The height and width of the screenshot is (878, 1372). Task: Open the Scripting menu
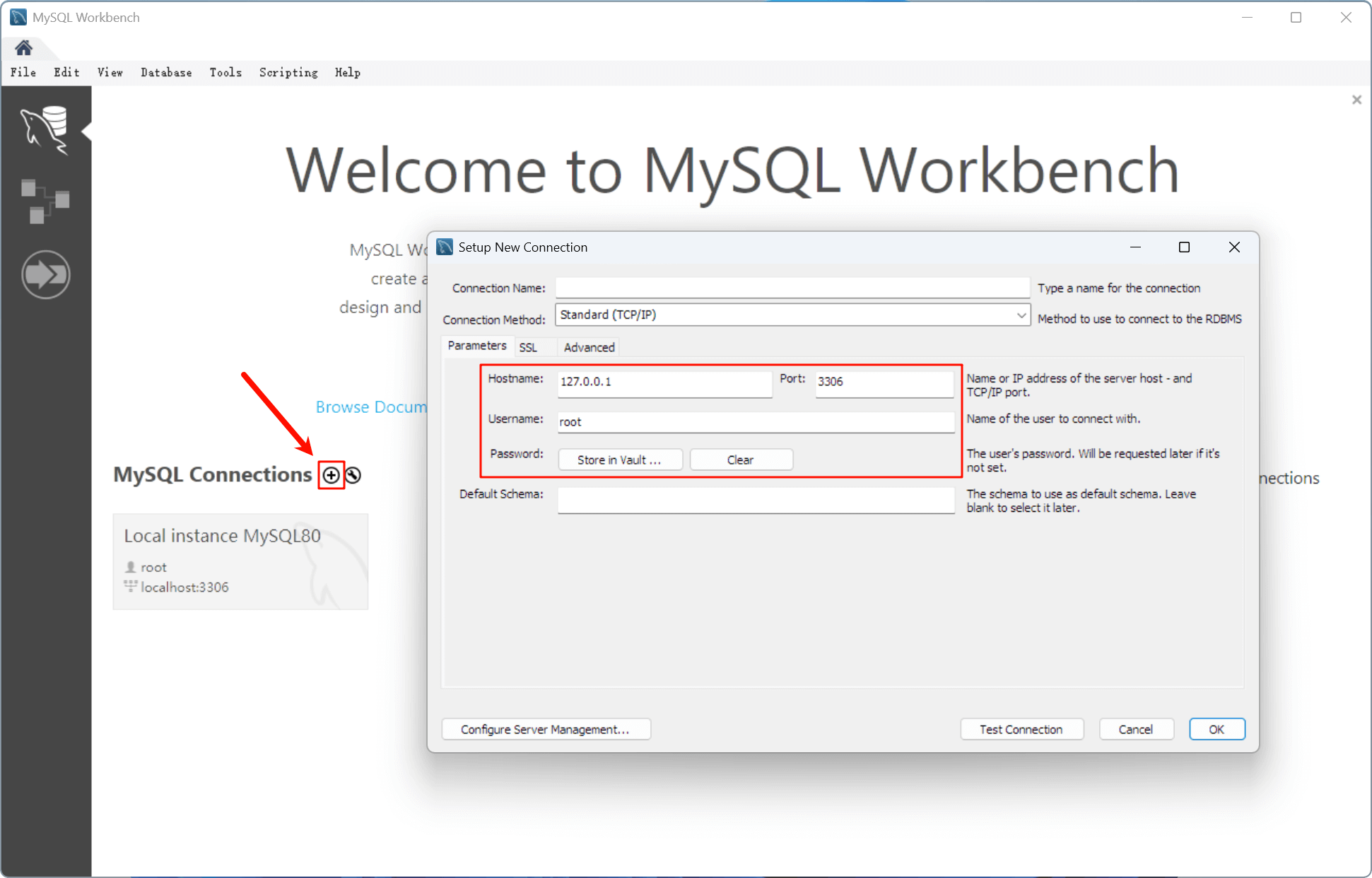point(288,72)
